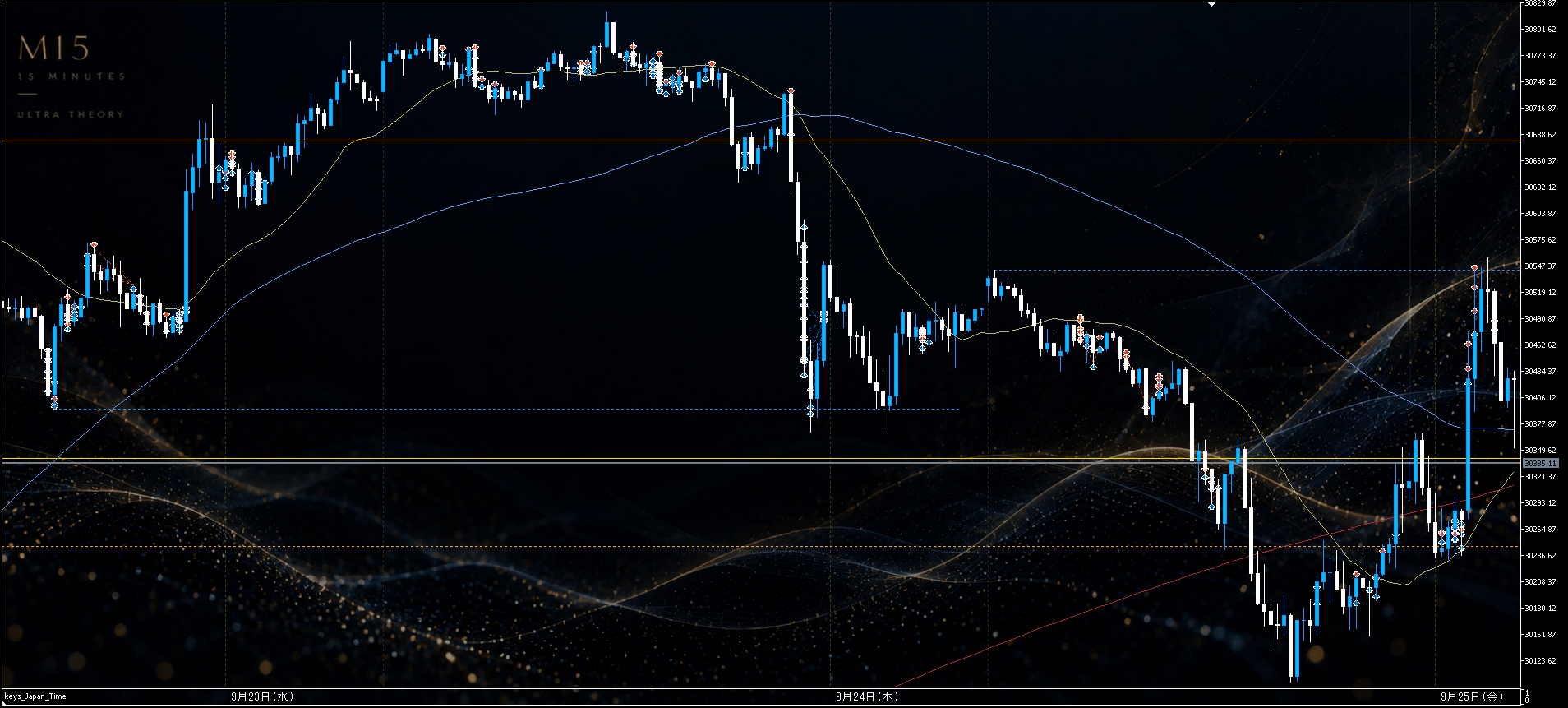Select the keys_Japan_Time indicator label
Screen dimensions: 1568x708
[x=35, y=696]
